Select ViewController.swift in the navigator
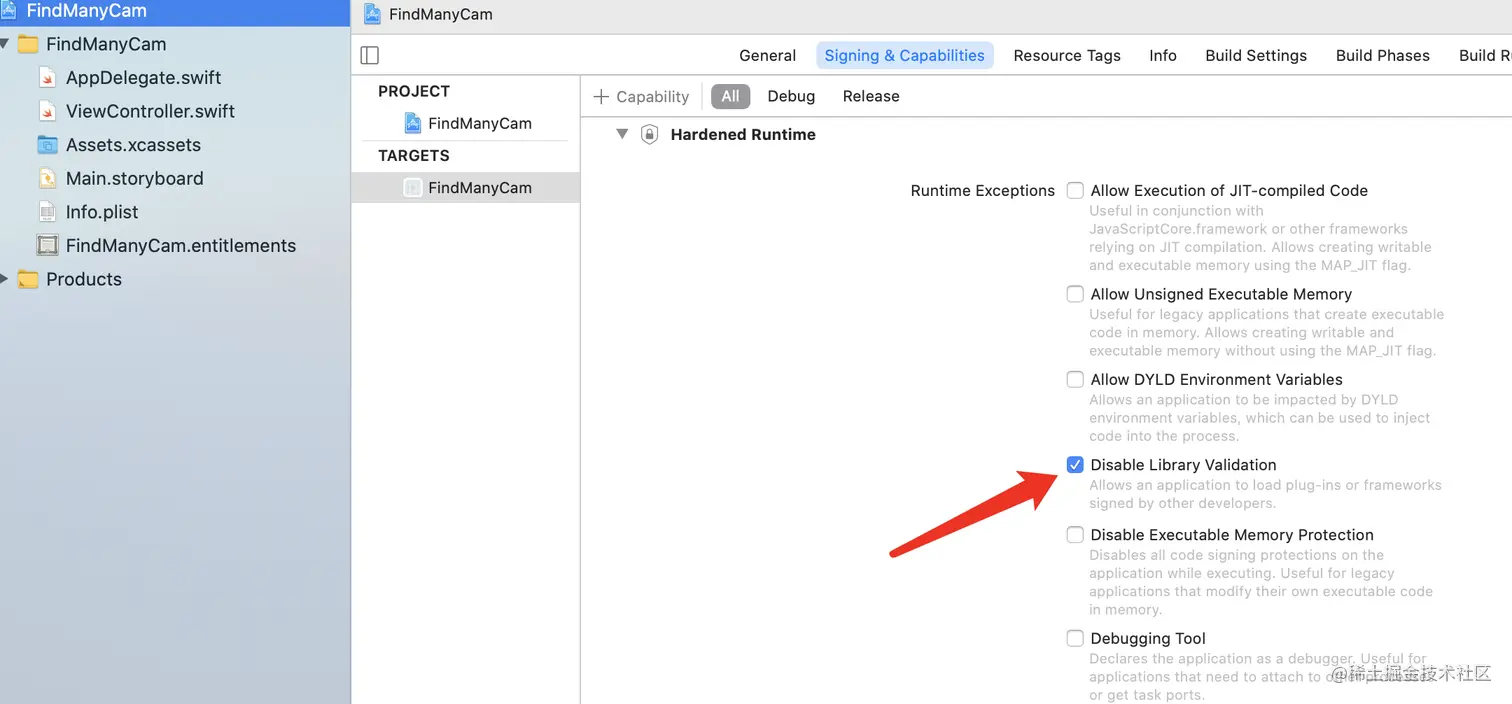Viewport: 1512px width, 704px height. click(150, 111)
